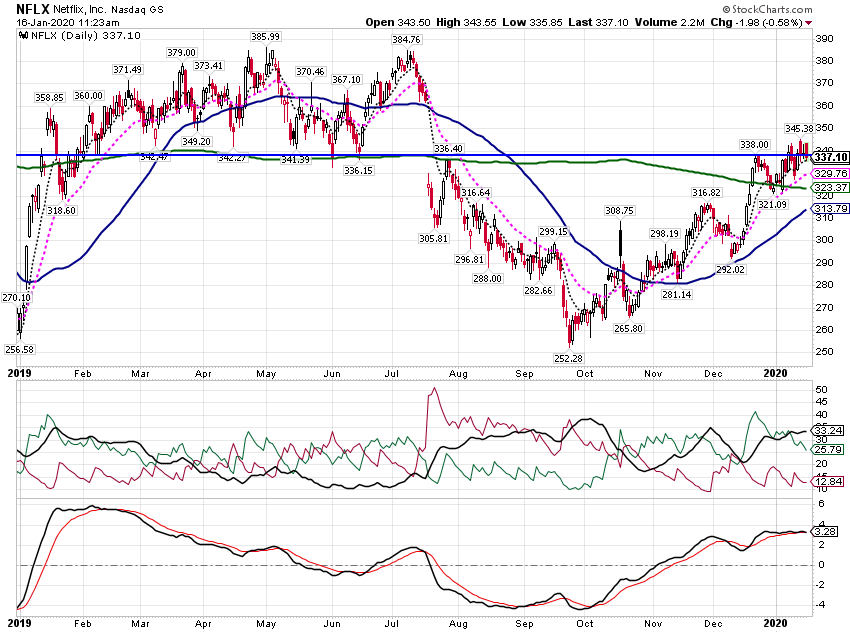Image resolution: width=850 pixels, height=633 pixels.
Task: Click the red 12.84 indicator value tag
Action: (x=828, y=481)
